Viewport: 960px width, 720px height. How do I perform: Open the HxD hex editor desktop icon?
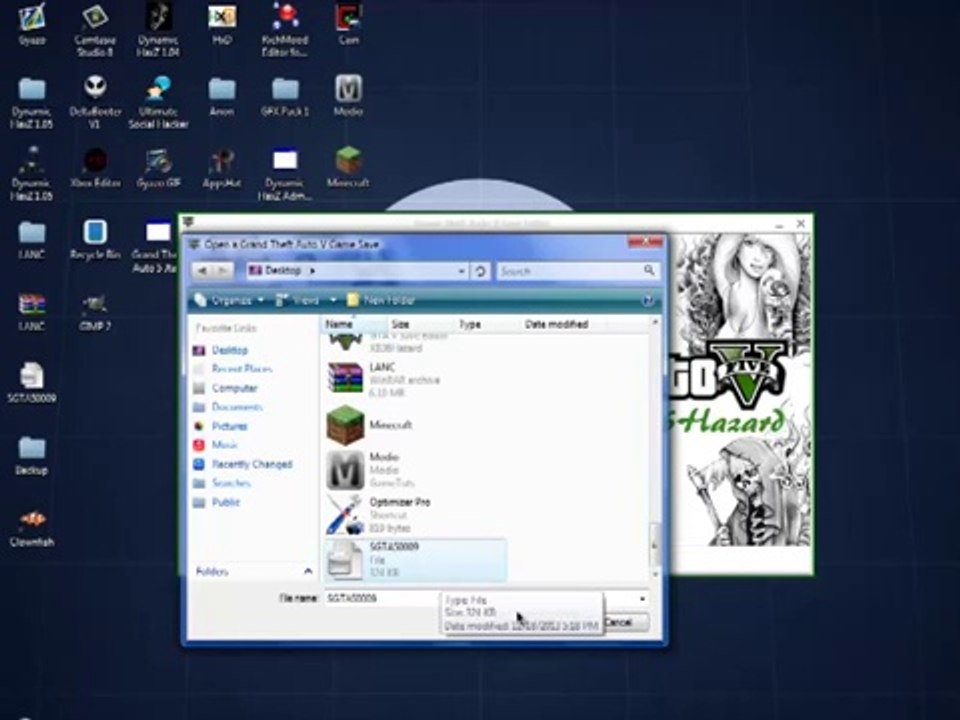tap(222, 24)
